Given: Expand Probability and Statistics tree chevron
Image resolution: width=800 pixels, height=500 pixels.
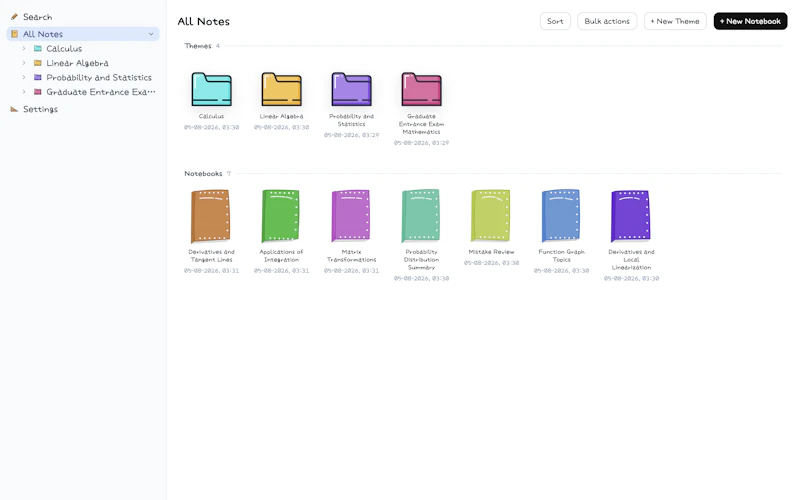Looking at the screenshot, I should point(23,77).
